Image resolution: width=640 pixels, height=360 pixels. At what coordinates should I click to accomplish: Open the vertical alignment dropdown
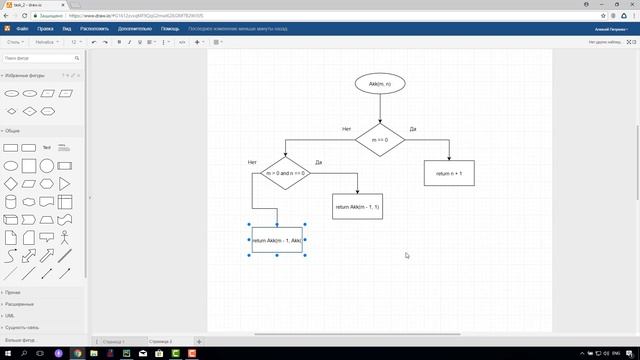point(166,42)
